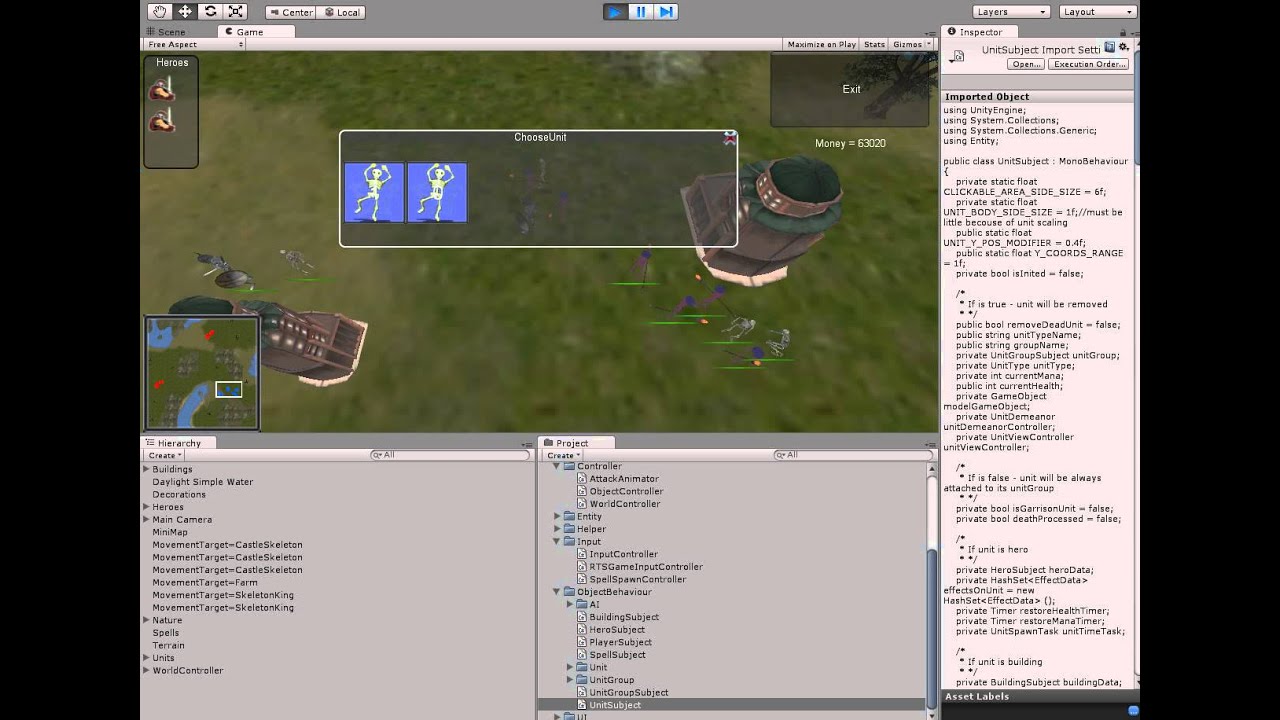Select the Move tool in toolbar
The width and height of the screenshot is (1280, 720).
tap(185, 12)
